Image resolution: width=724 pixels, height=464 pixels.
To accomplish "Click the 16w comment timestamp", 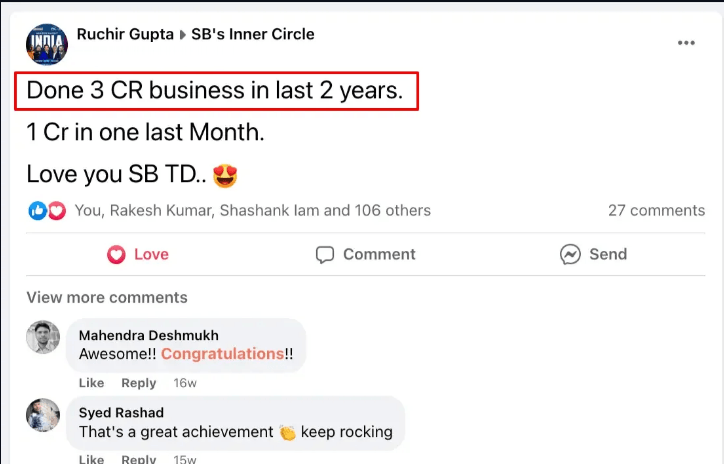I will click(184, 383).
